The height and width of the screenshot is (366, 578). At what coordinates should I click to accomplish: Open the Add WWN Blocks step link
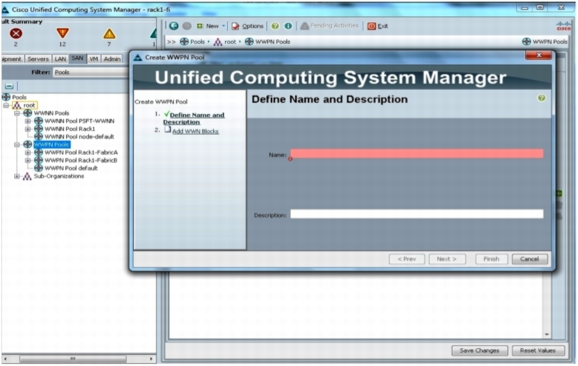pos(195,131)
